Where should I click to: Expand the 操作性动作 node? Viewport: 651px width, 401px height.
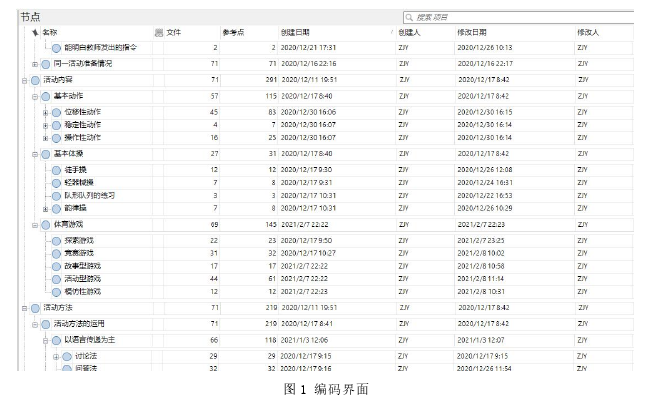point(46,139)
